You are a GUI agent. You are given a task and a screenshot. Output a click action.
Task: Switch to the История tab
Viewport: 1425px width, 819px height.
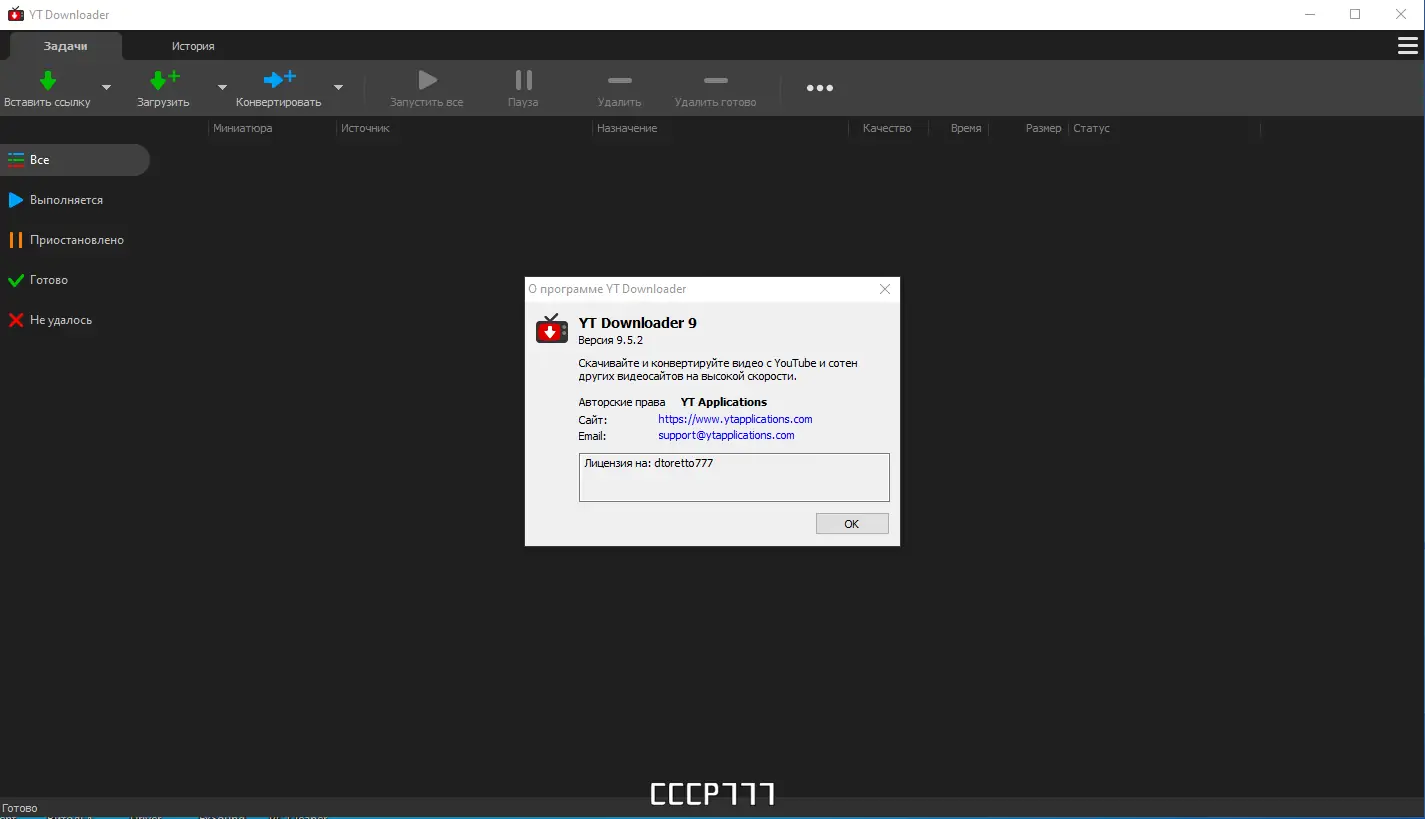(x=193, y=46)
